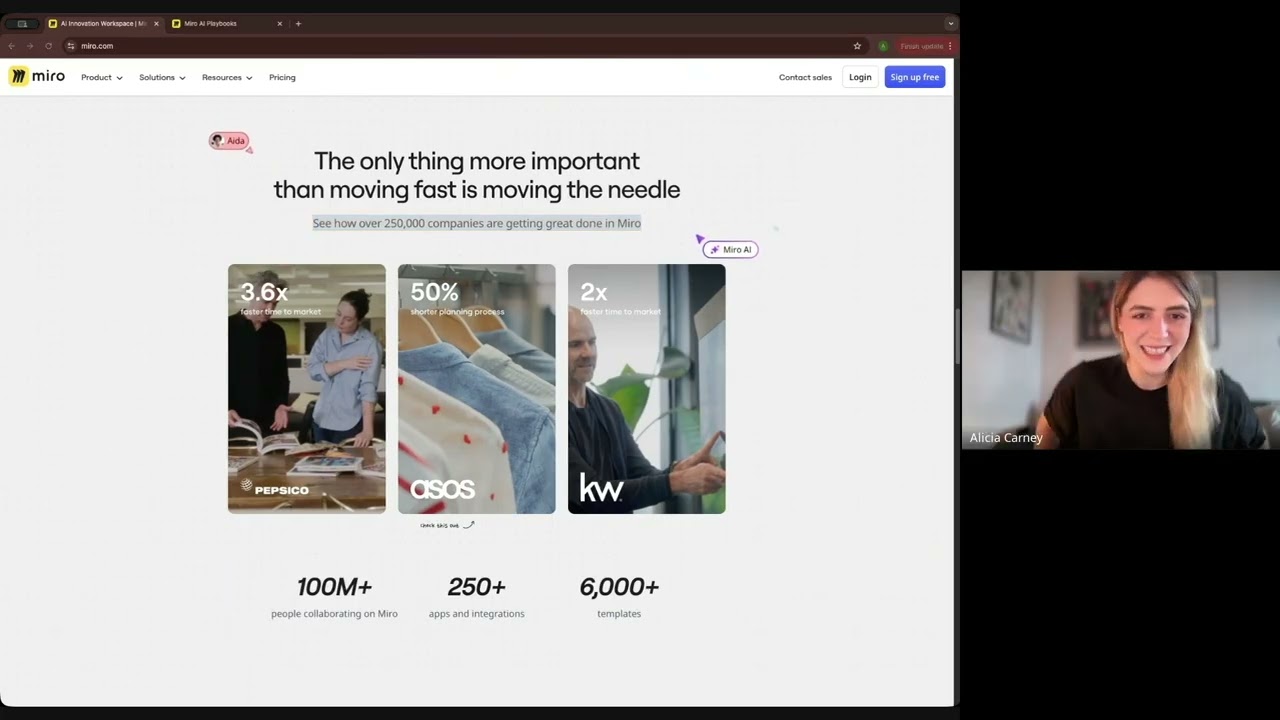Click the "6,000+" statistic
Viewport: 1280px width, 720px height.
pyautogui.click(x=619, y=587)
